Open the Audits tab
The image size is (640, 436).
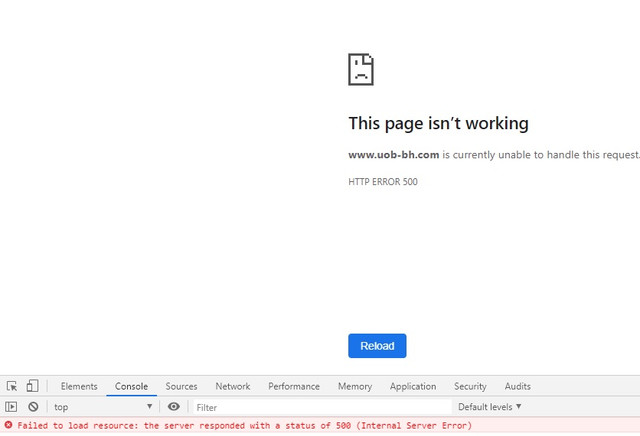[518, 386]
